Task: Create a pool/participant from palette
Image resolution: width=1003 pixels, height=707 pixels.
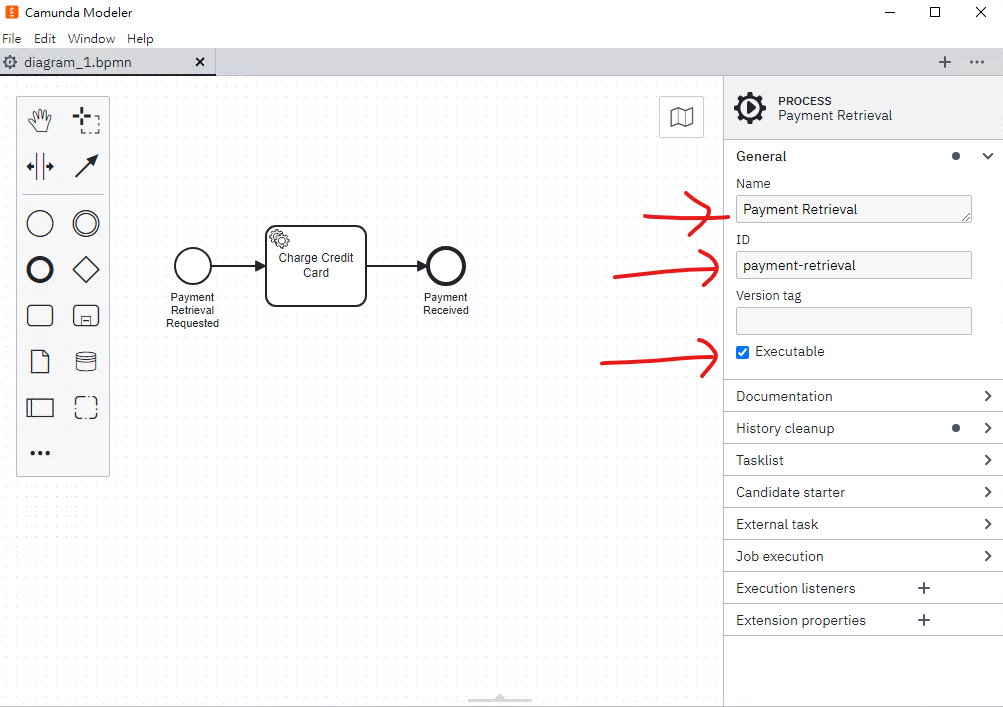Action: [40, 408]
